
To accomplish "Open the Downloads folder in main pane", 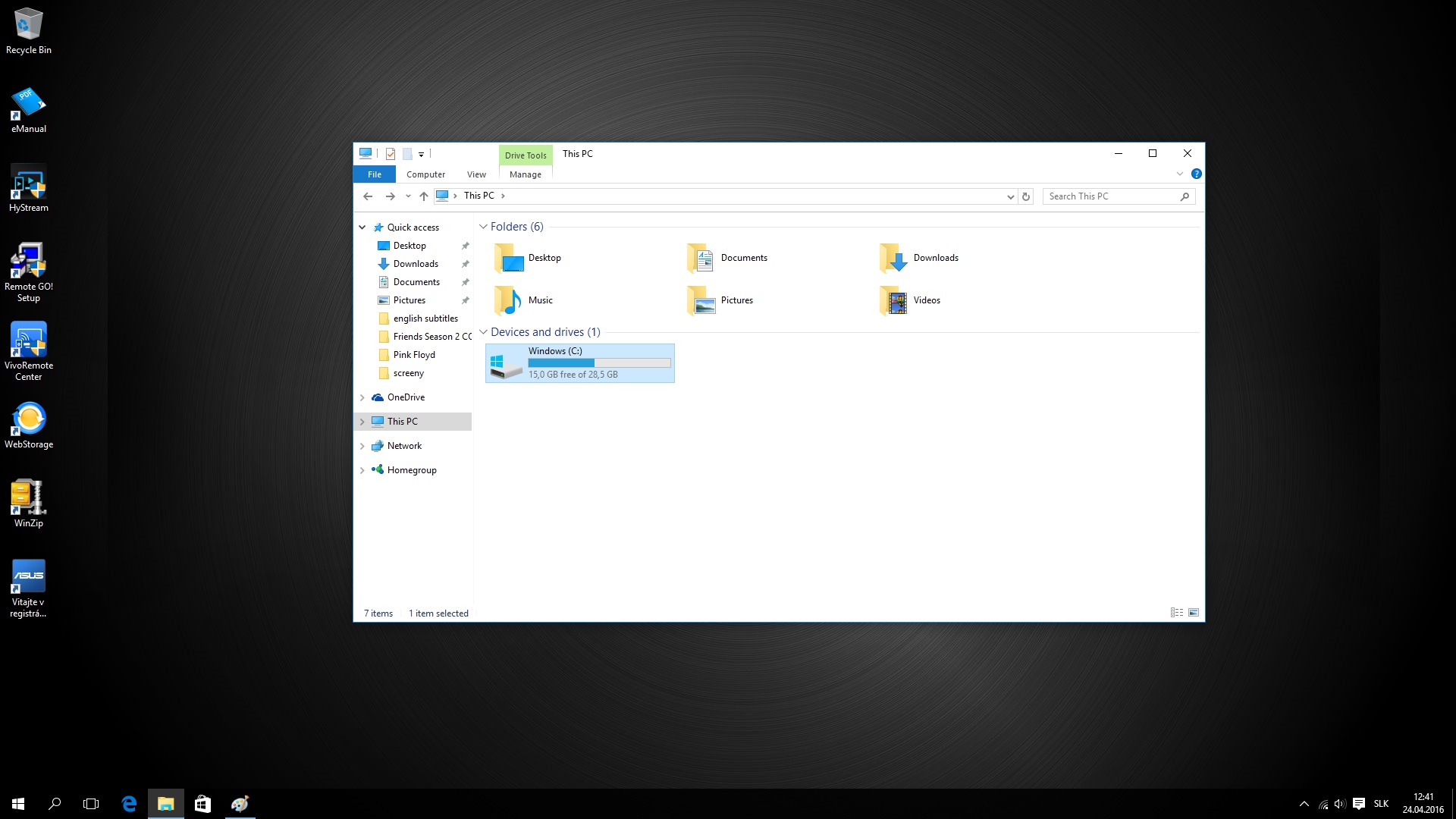I will click(x=918, y=258).
